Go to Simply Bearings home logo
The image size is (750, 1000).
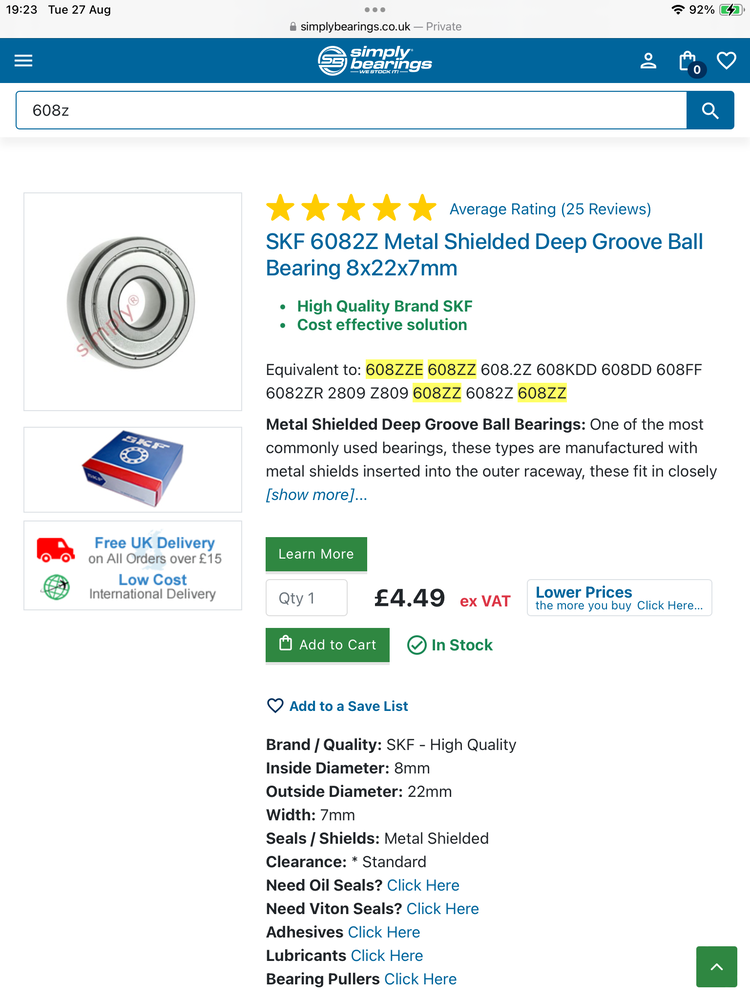(x=375, y=61)
